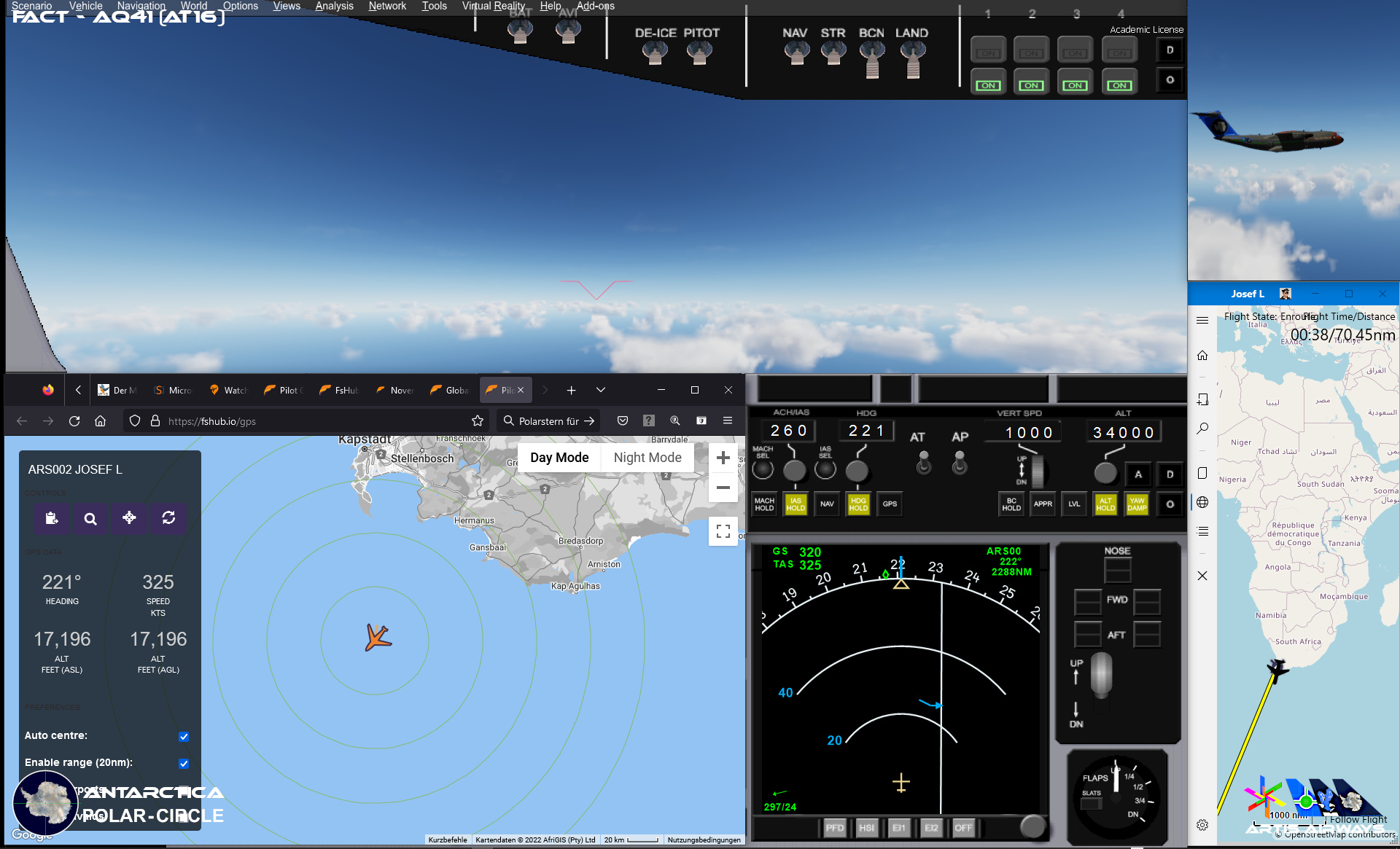This screenshot has width=1400, height=849.
Task: Bookmark the fshub.io/gps page with star
Action: coord(478,421)
